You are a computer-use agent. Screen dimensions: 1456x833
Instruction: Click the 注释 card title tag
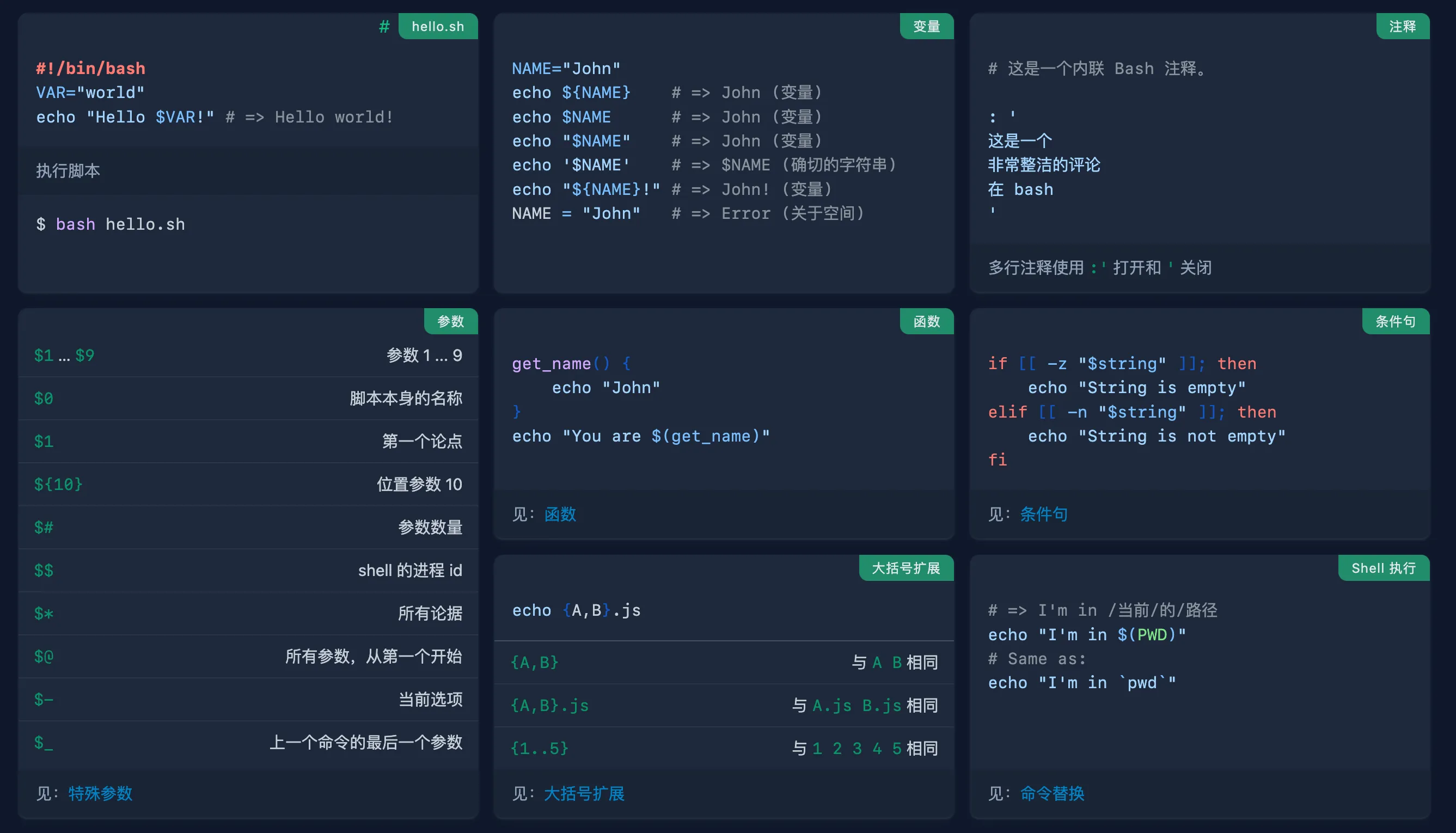tap(1402, 26)
